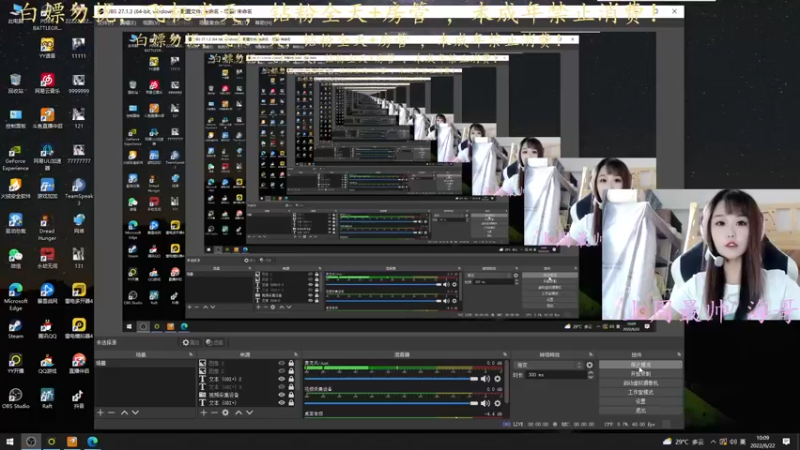
Task: Open 回收站 recycle bin icon
Action: 15,83
